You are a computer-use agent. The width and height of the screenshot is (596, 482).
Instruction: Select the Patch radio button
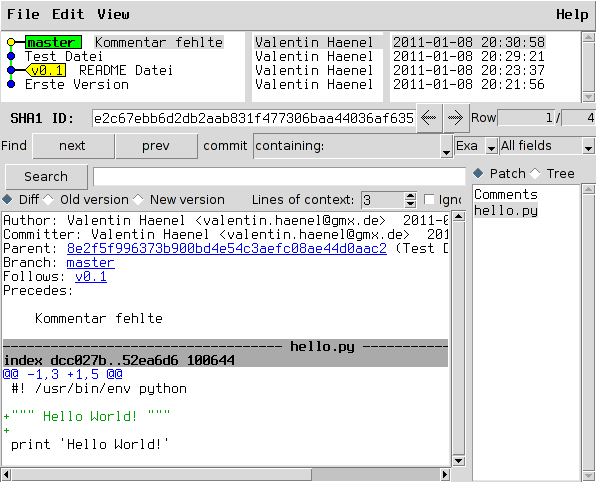pyautogui.click(x=478, y=173)
